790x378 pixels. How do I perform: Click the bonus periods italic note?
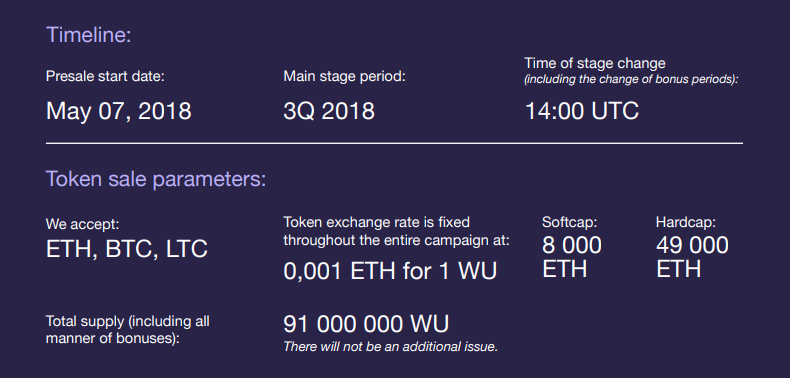pos(631,80)
